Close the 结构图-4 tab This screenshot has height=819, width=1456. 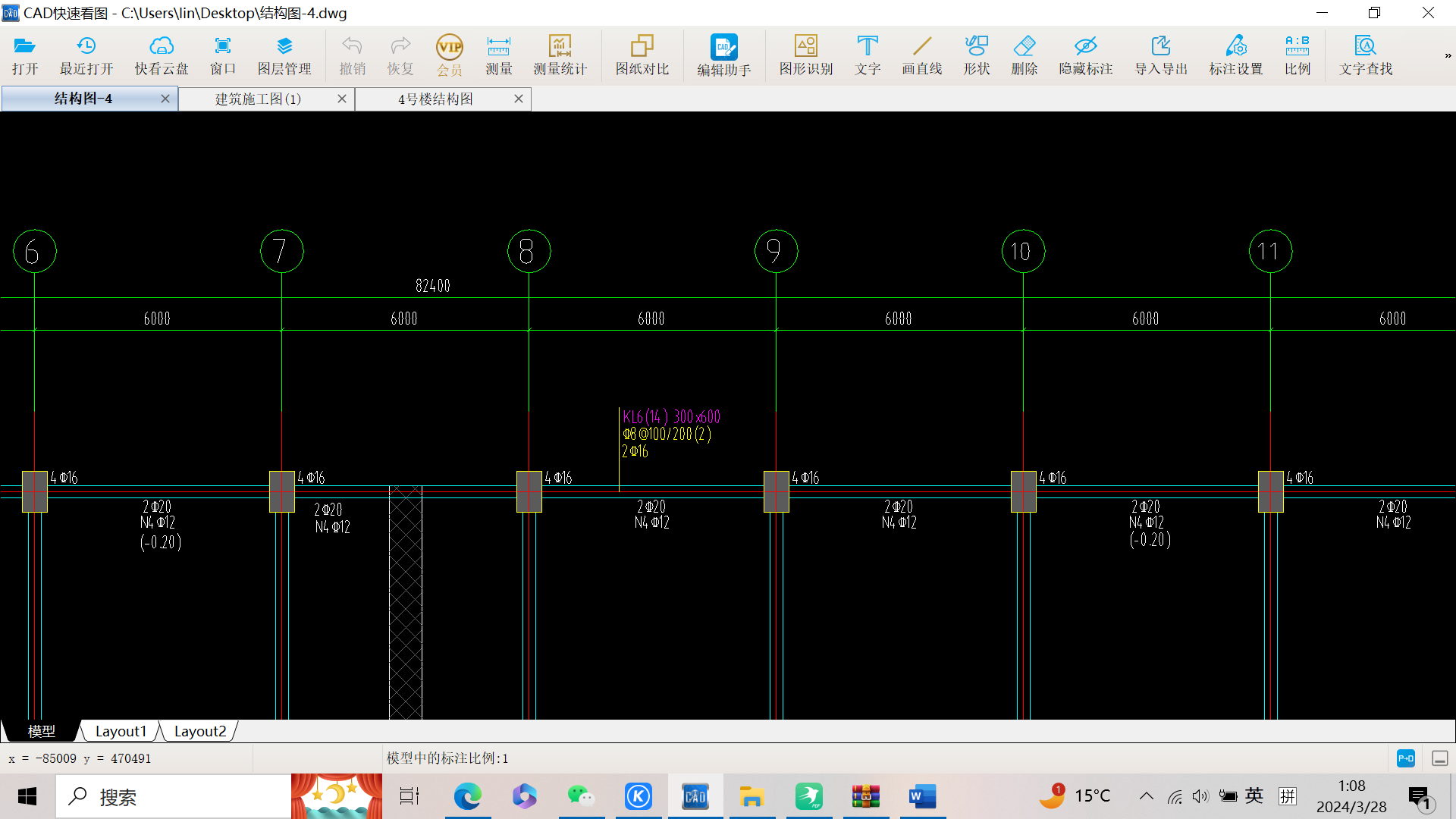tap(165, 99)
